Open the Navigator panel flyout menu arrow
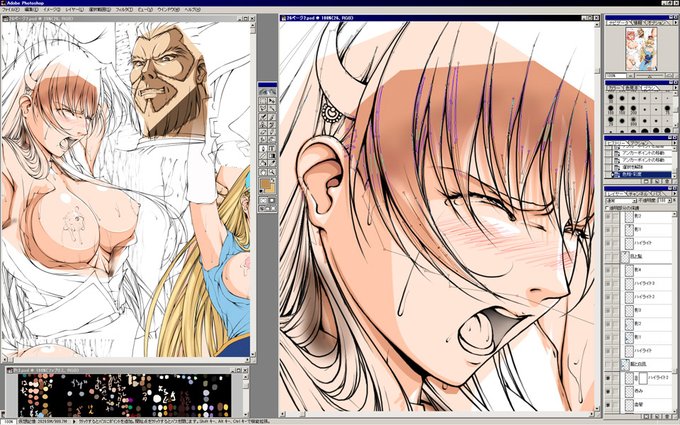This screenshot has width=680, height=425. point(676,22)
